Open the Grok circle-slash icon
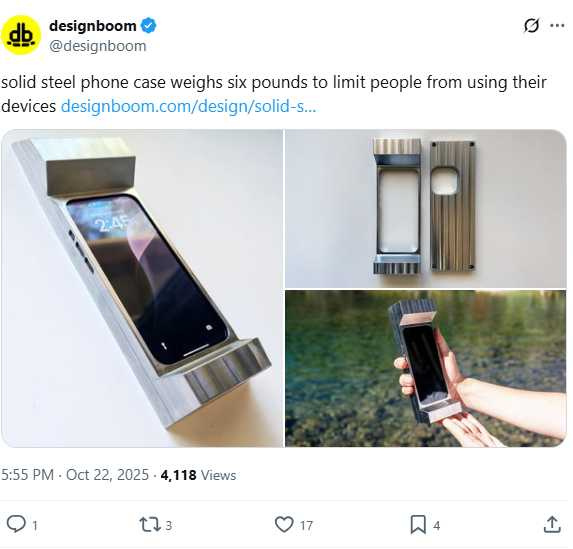 531,26
